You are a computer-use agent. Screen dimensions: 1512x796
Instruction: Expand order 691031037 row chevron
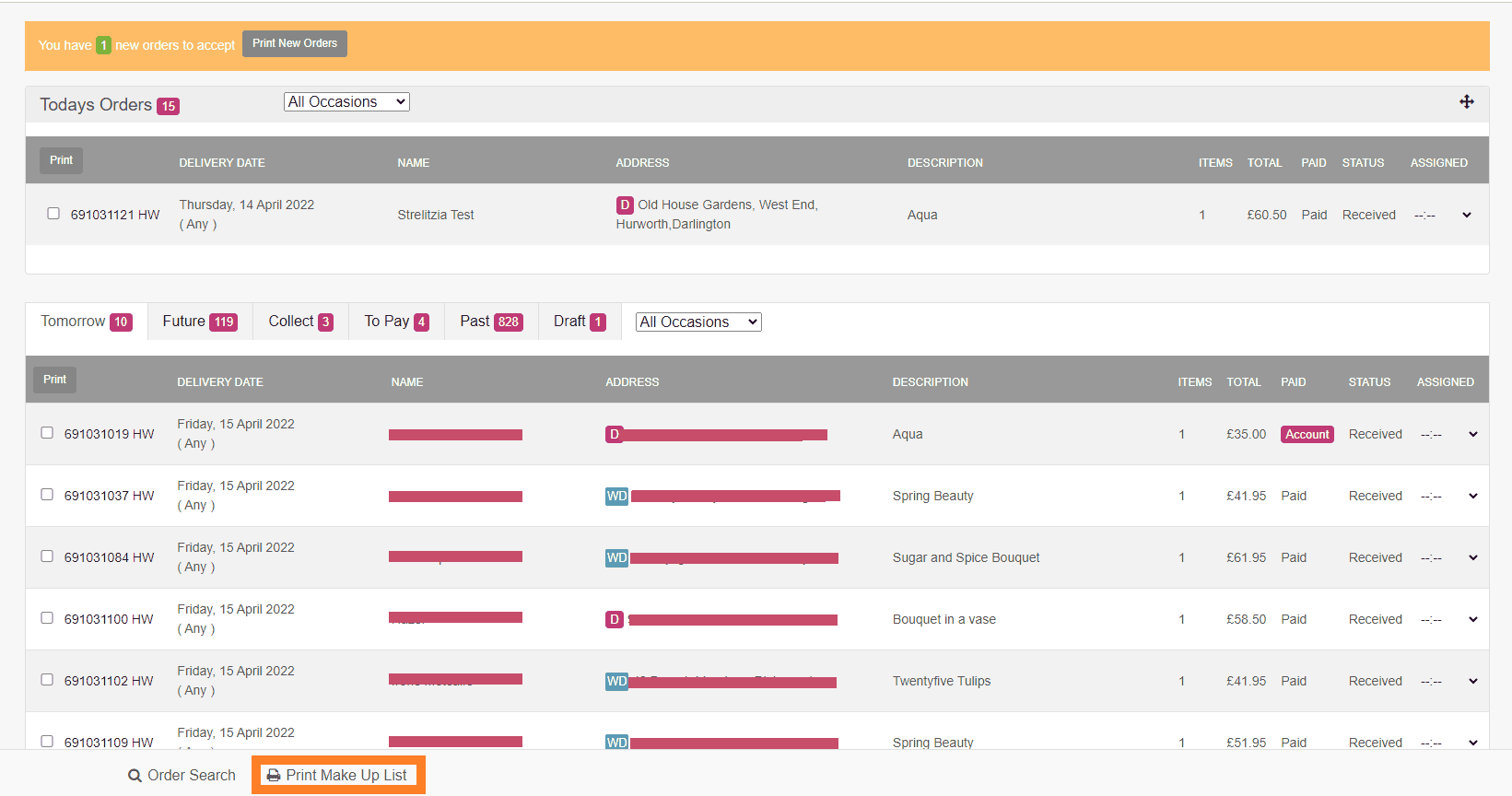(1473, 496)
